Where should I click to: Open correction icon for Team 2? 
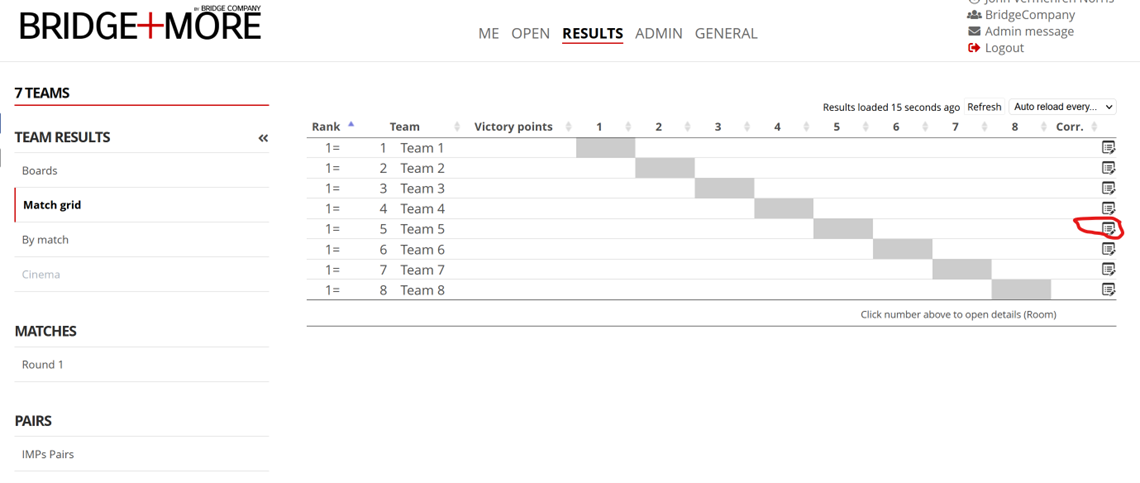(1108, 168)
